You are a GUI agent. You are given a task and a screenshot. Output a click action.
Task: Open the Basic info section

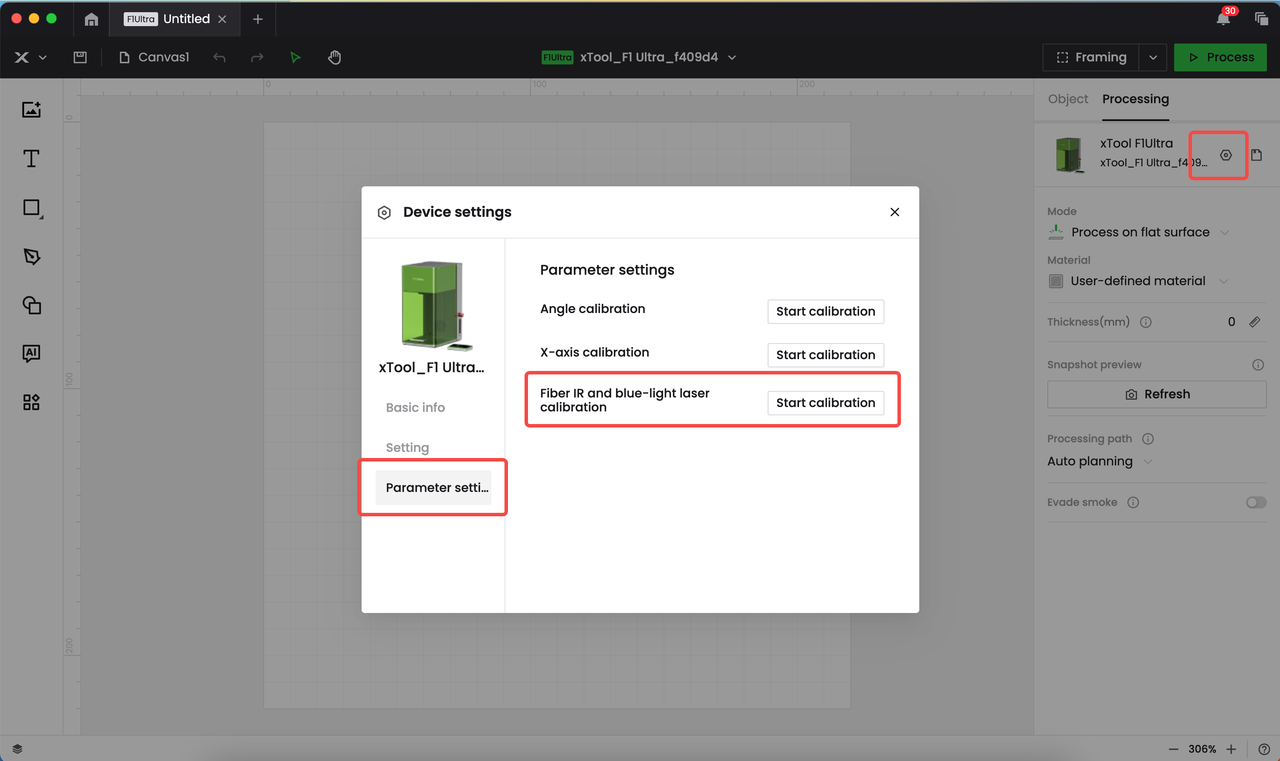[415, 407]
